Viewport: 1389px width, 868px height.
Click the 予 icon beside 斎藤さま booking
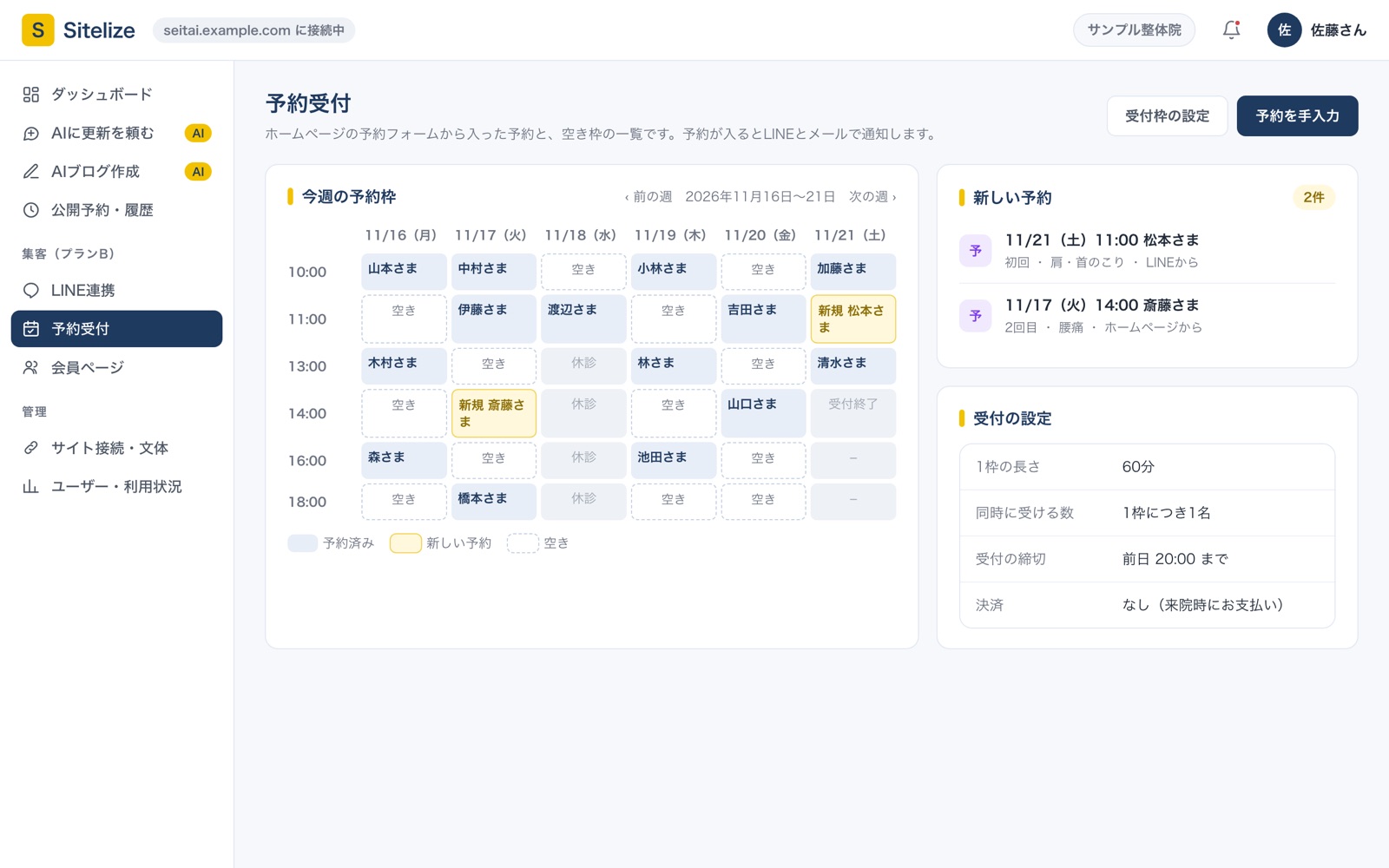976,316
